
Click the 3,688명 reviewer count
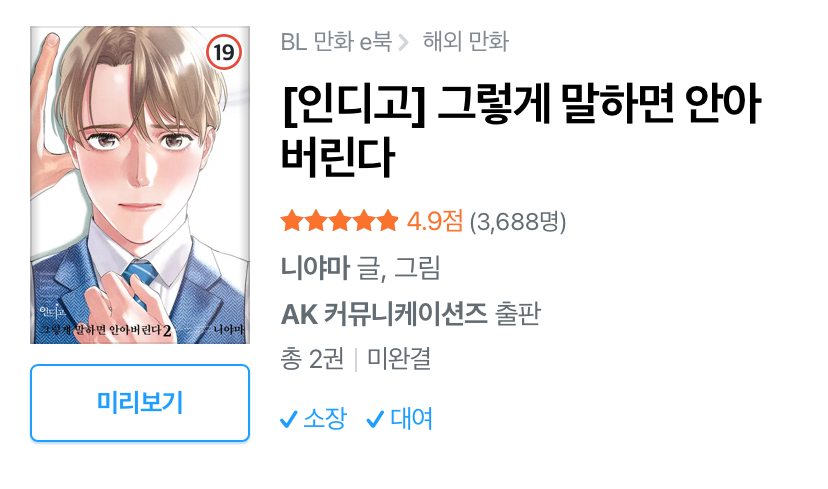tap(518, 222)
